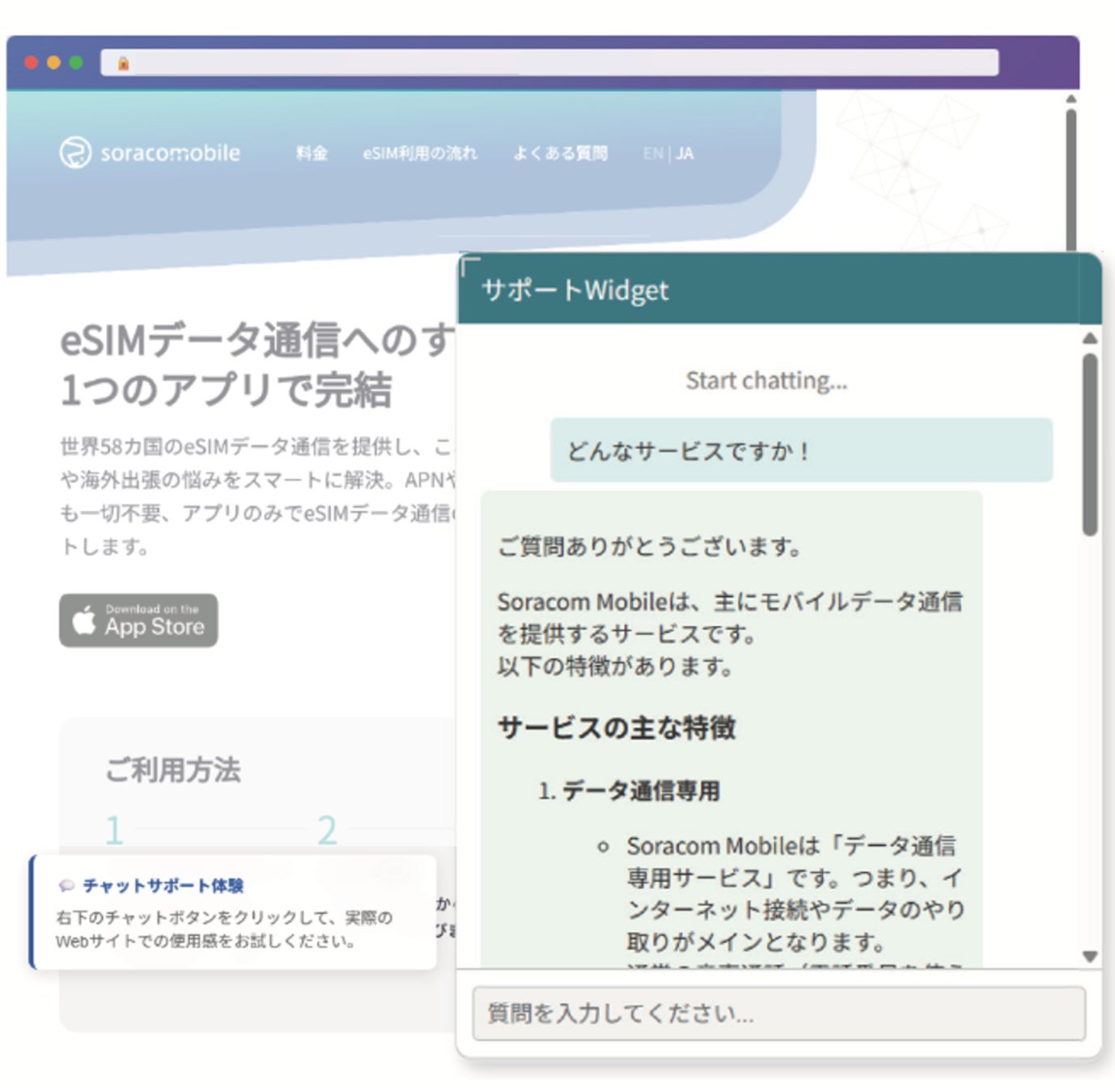The height and width of the screenshot is (1092, 1115).
Task: Click the Download on the App Store button
Action: tap(138, 620)
